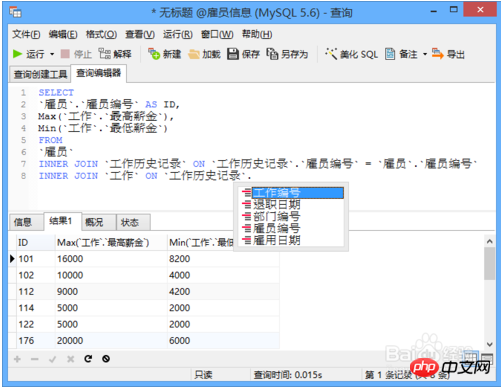Click the Explain (解释) toolbar icon
This screenshot has height=387, width=501.
105,54
